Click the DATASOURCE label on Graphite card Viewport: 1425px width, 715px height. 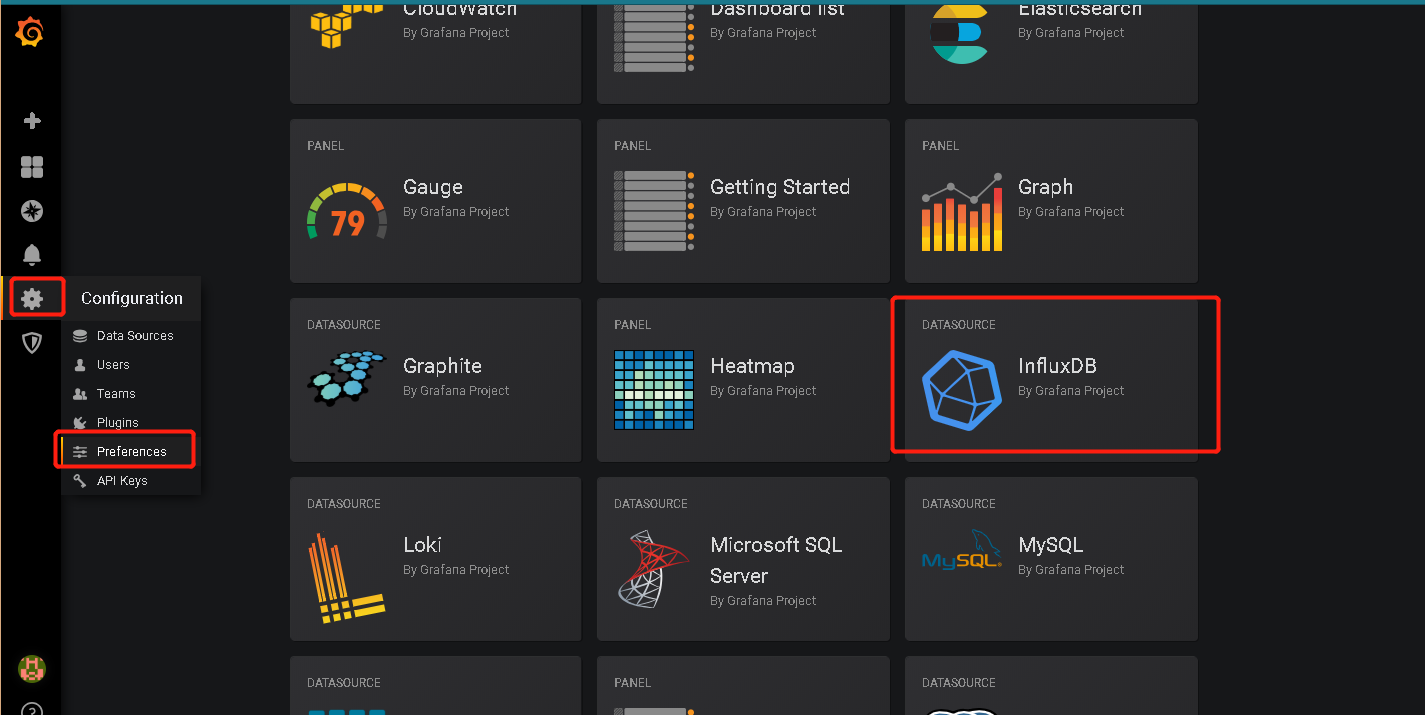[x=343, y=325]
